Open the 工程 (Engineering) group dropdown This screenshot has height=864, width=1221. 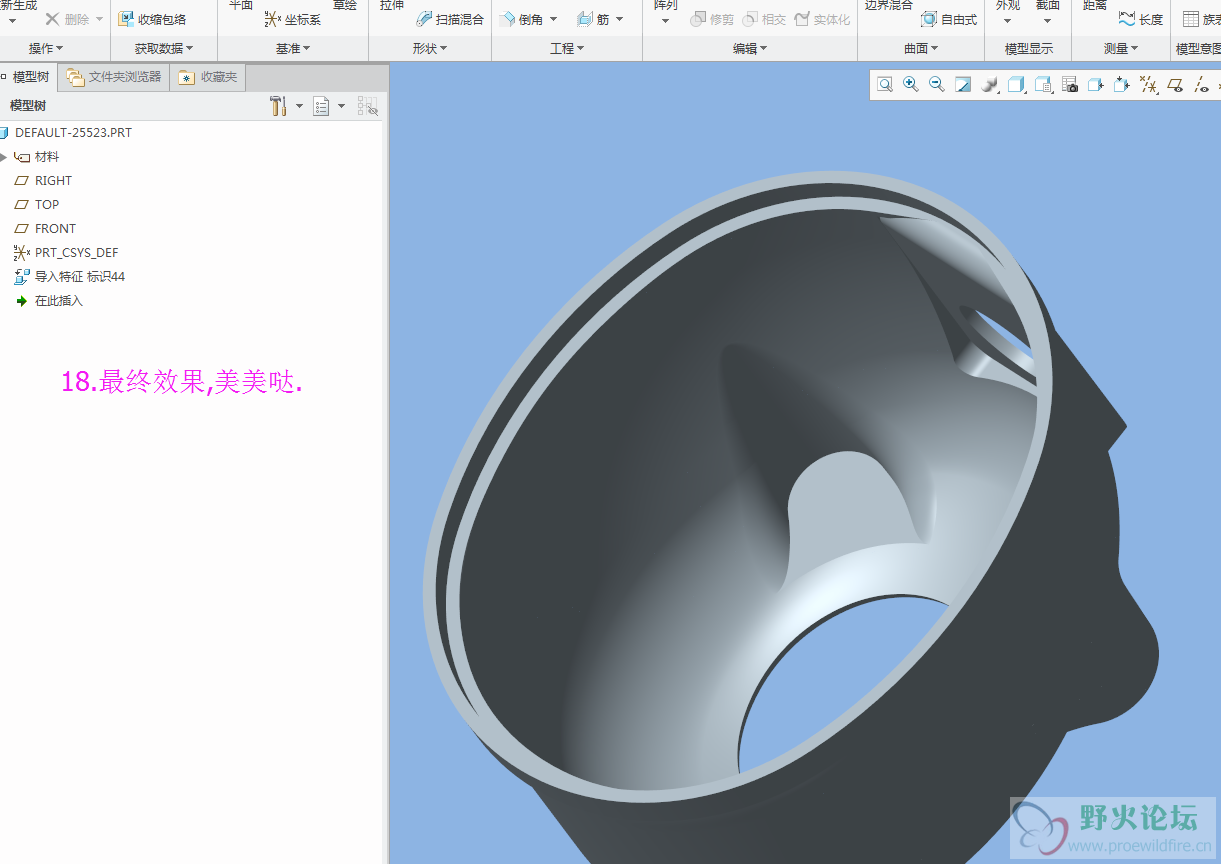coord(567,48)
